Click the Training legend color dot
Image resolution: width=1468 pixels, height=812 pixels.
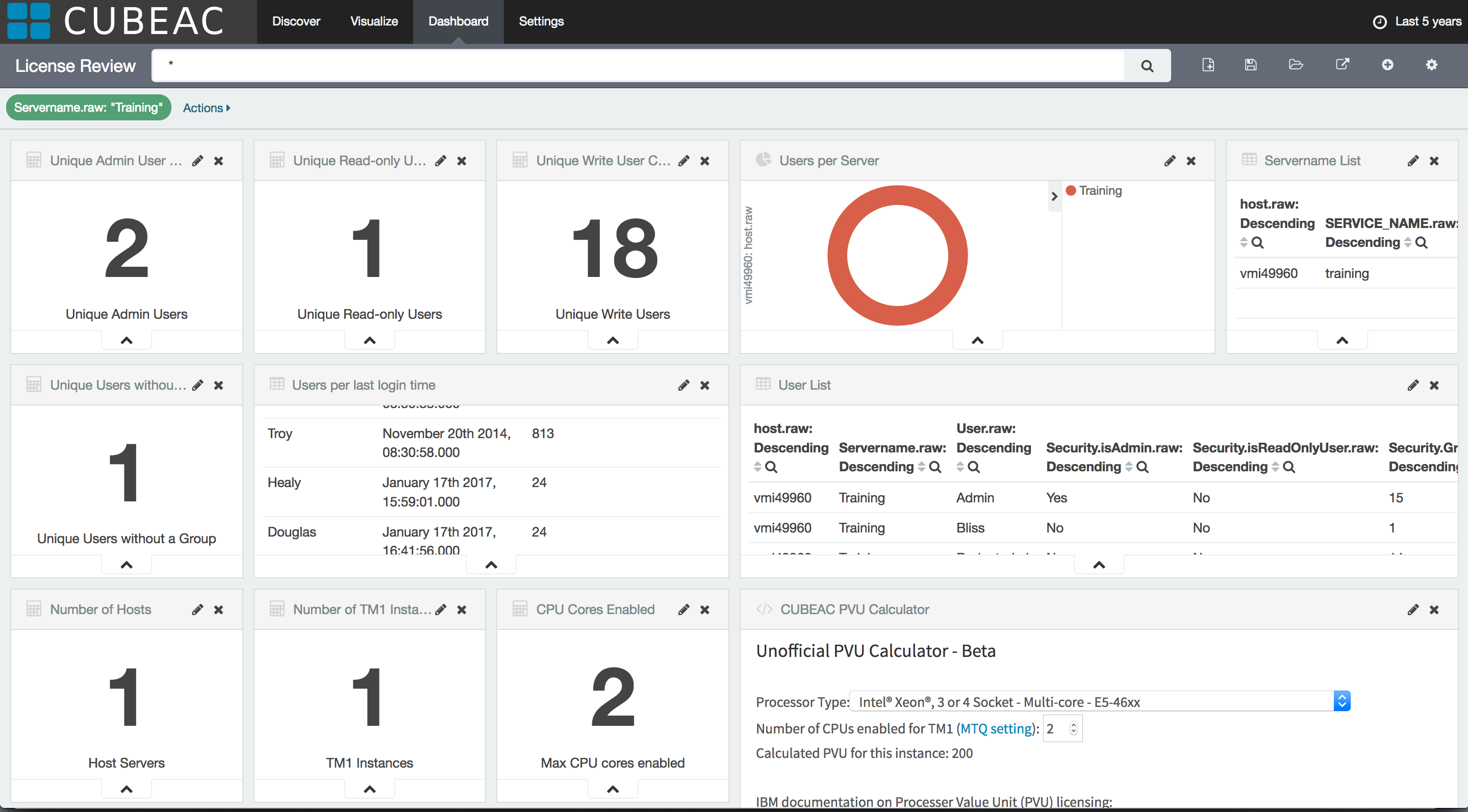1070,190
